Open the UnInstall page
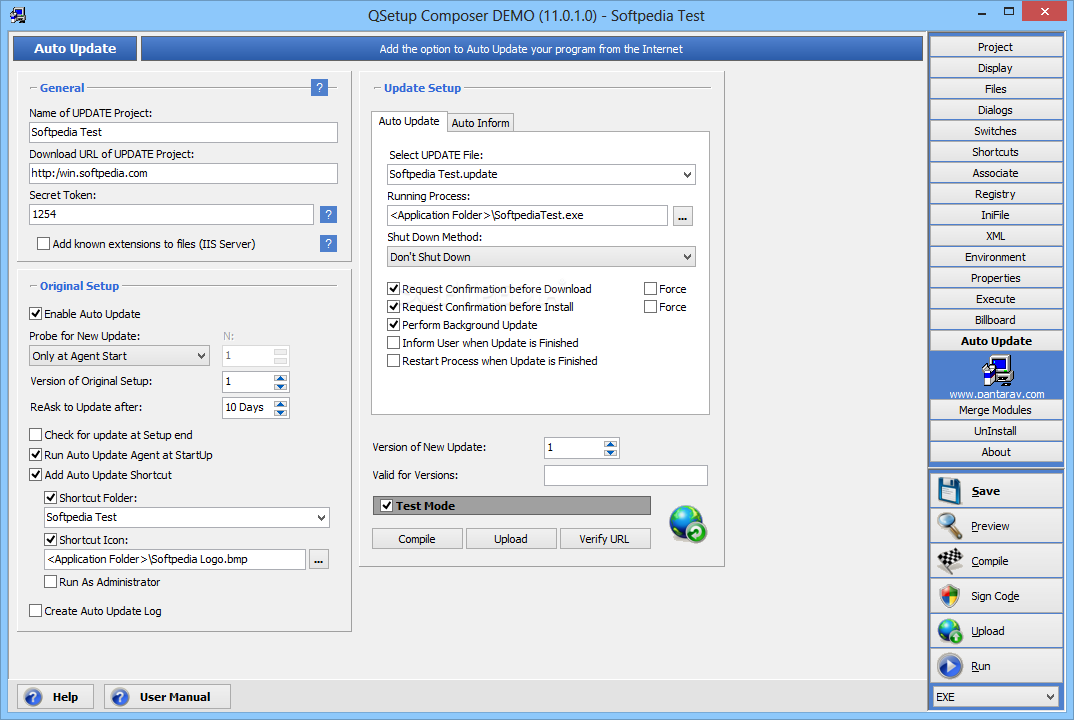 pos(996,431)
